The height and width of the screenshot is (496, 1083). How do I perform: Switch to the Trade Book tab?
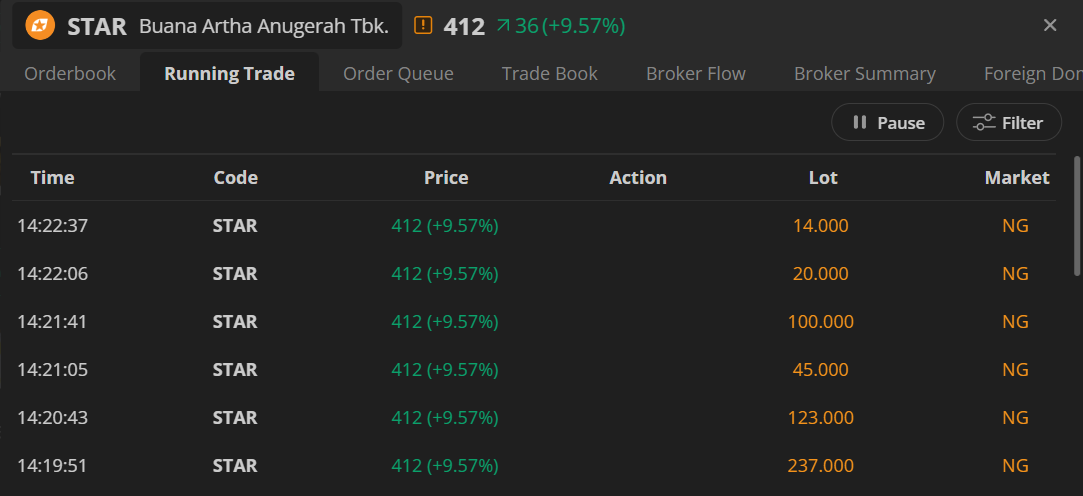tap(550, 74)
